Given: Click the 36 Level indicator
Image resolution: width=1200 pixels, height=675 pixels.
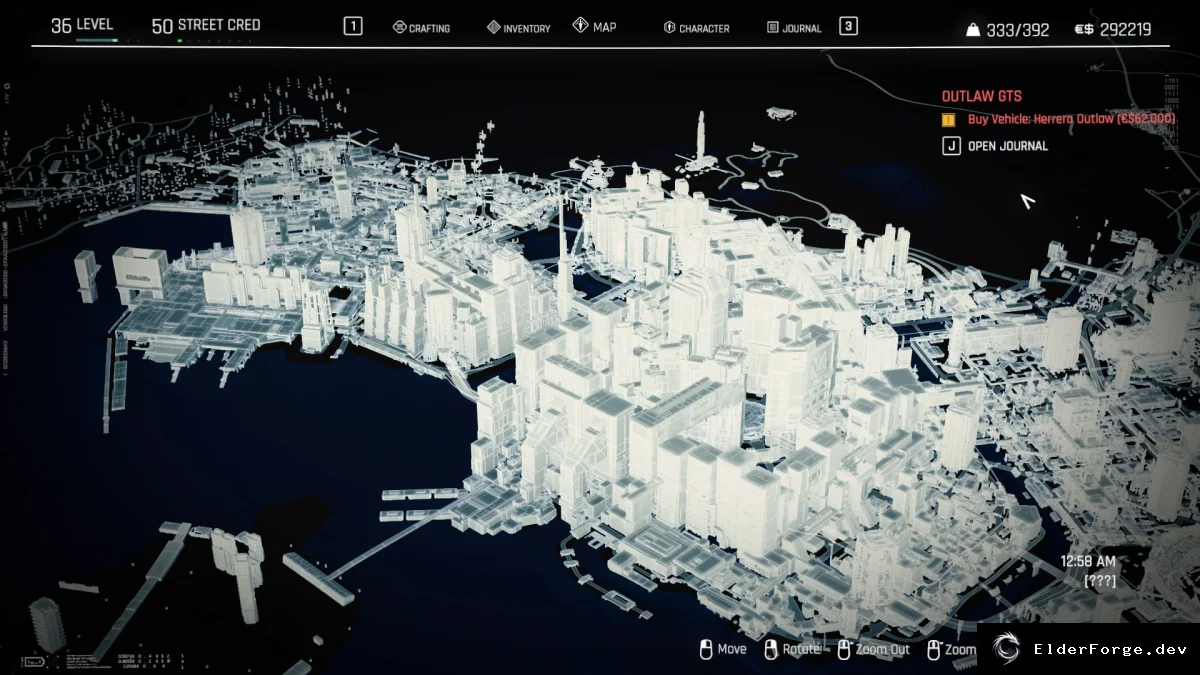Looking at the screenshot, I should 82,25.
